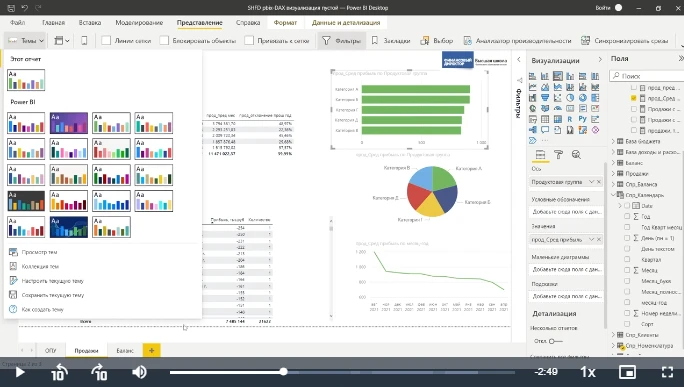Open the Как создать тему link

click(x=37, y=310)
